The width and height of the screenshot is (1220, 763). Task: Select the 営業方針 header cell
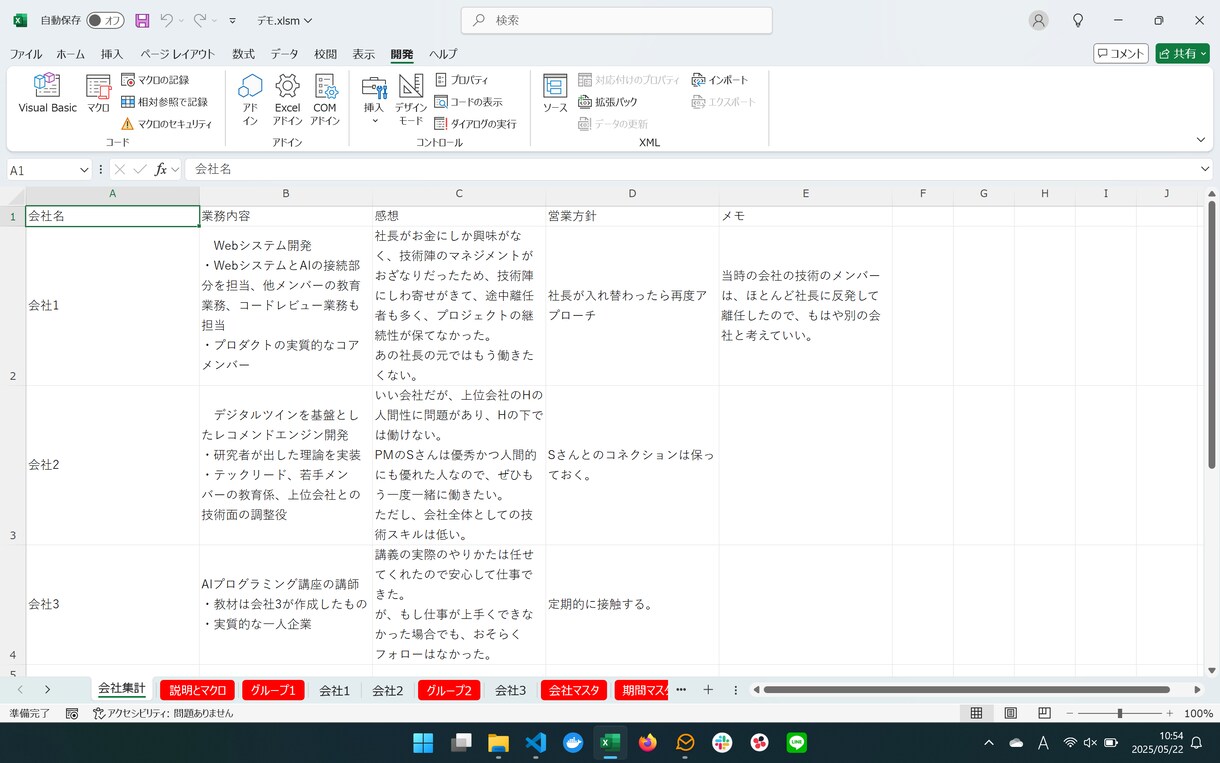632,216
